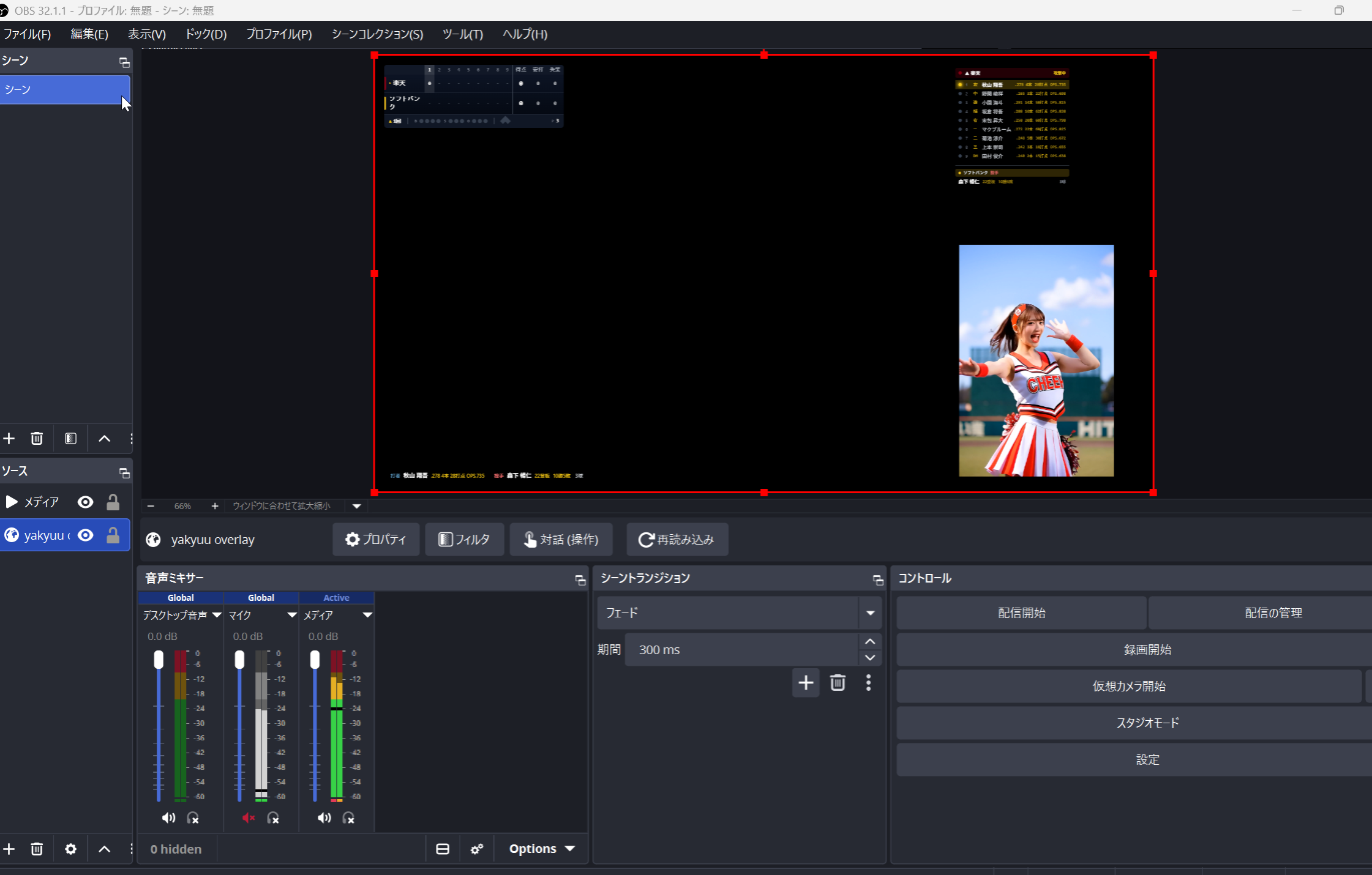Open the Tools menu

462,34
